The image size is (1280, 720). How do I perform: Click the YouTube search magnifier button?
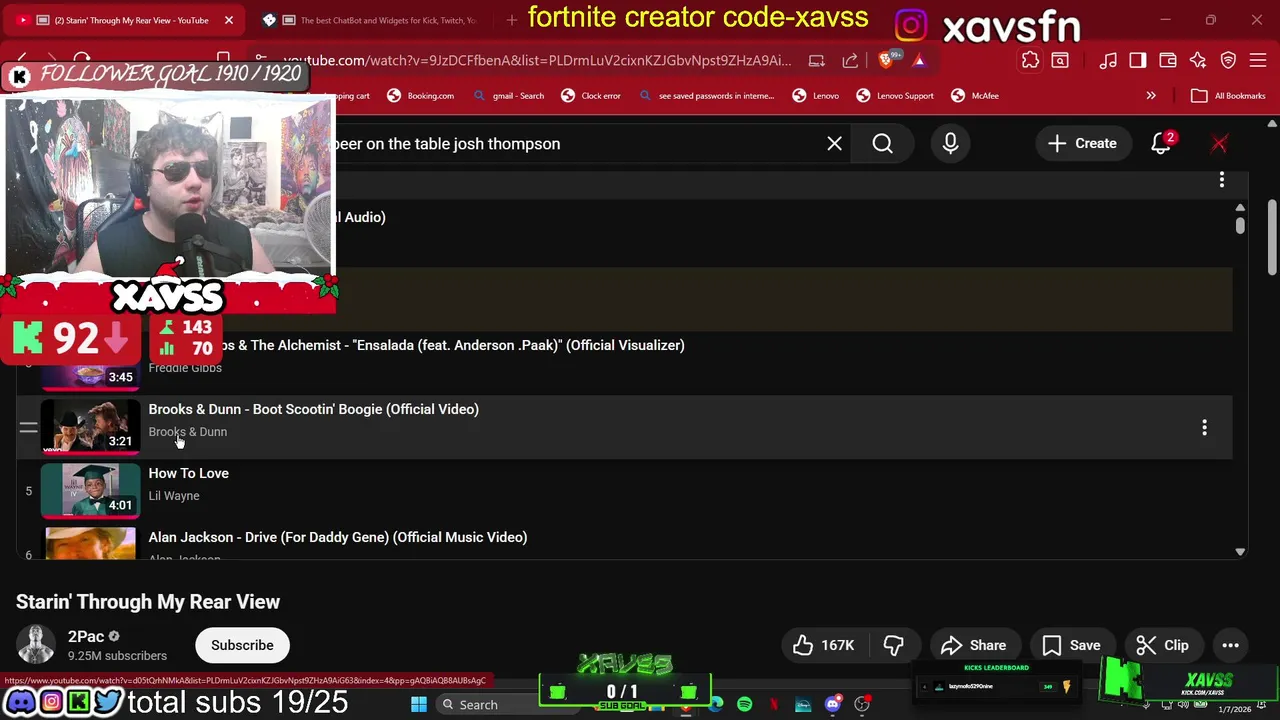(882, 143)
